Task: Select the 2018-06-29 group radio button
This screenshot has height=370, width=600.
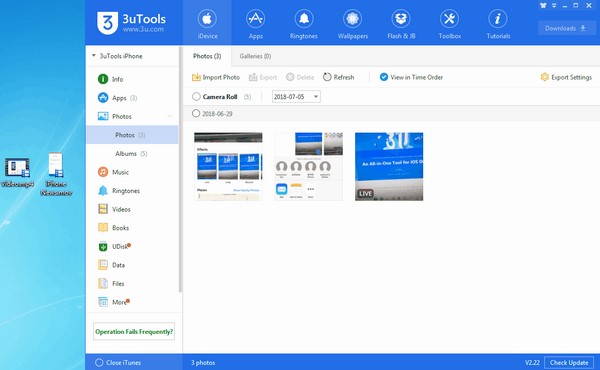Action: (196, 113)
